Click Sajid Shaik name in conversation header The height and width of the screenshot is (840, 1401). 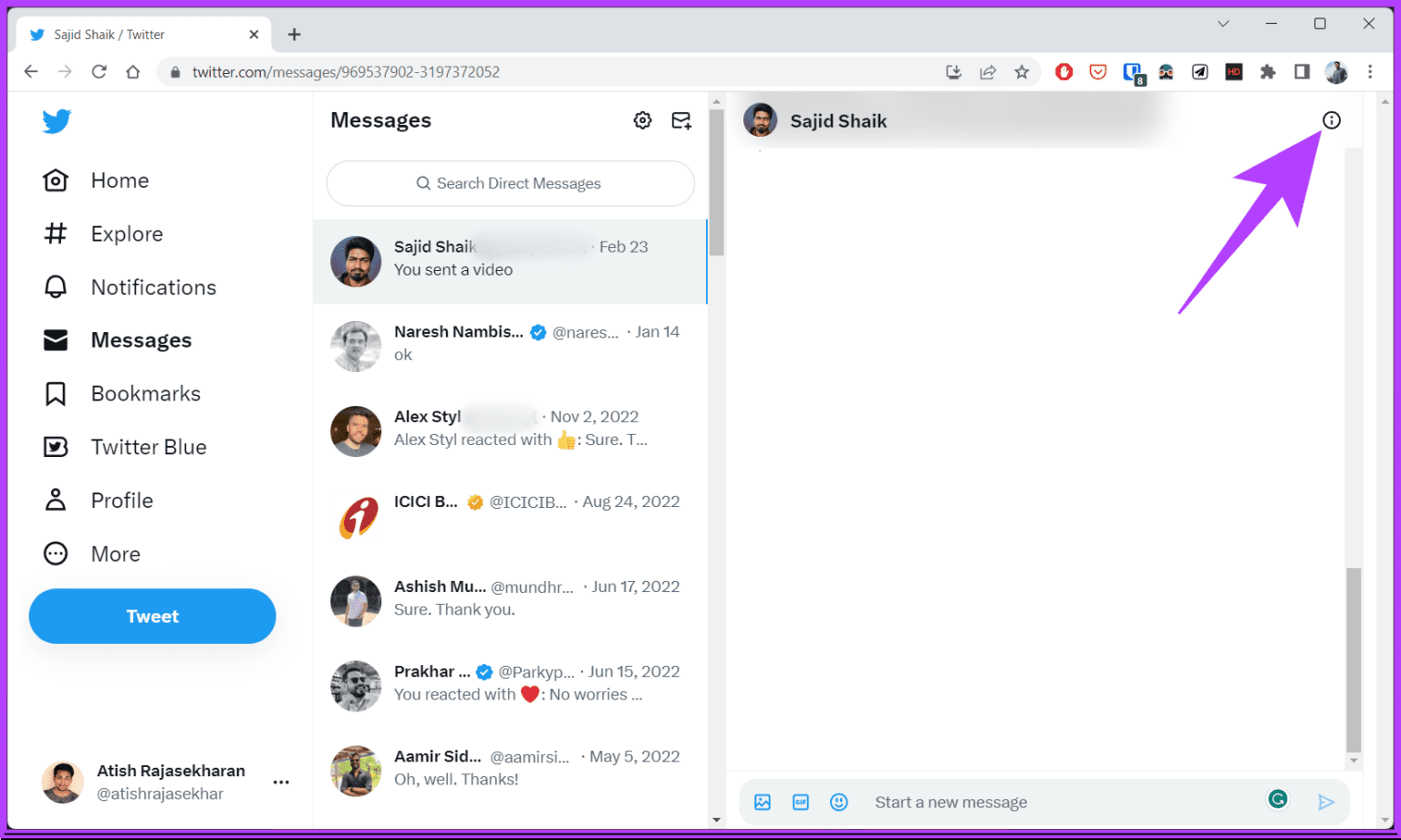pyautogui.click(x=838, y=121)
